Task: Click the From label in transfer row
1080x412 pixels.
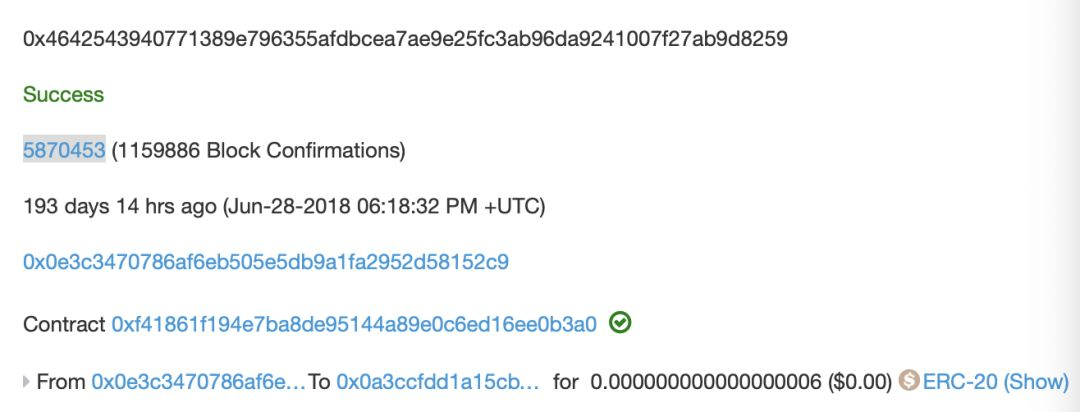Action: (x=61, y=381)
